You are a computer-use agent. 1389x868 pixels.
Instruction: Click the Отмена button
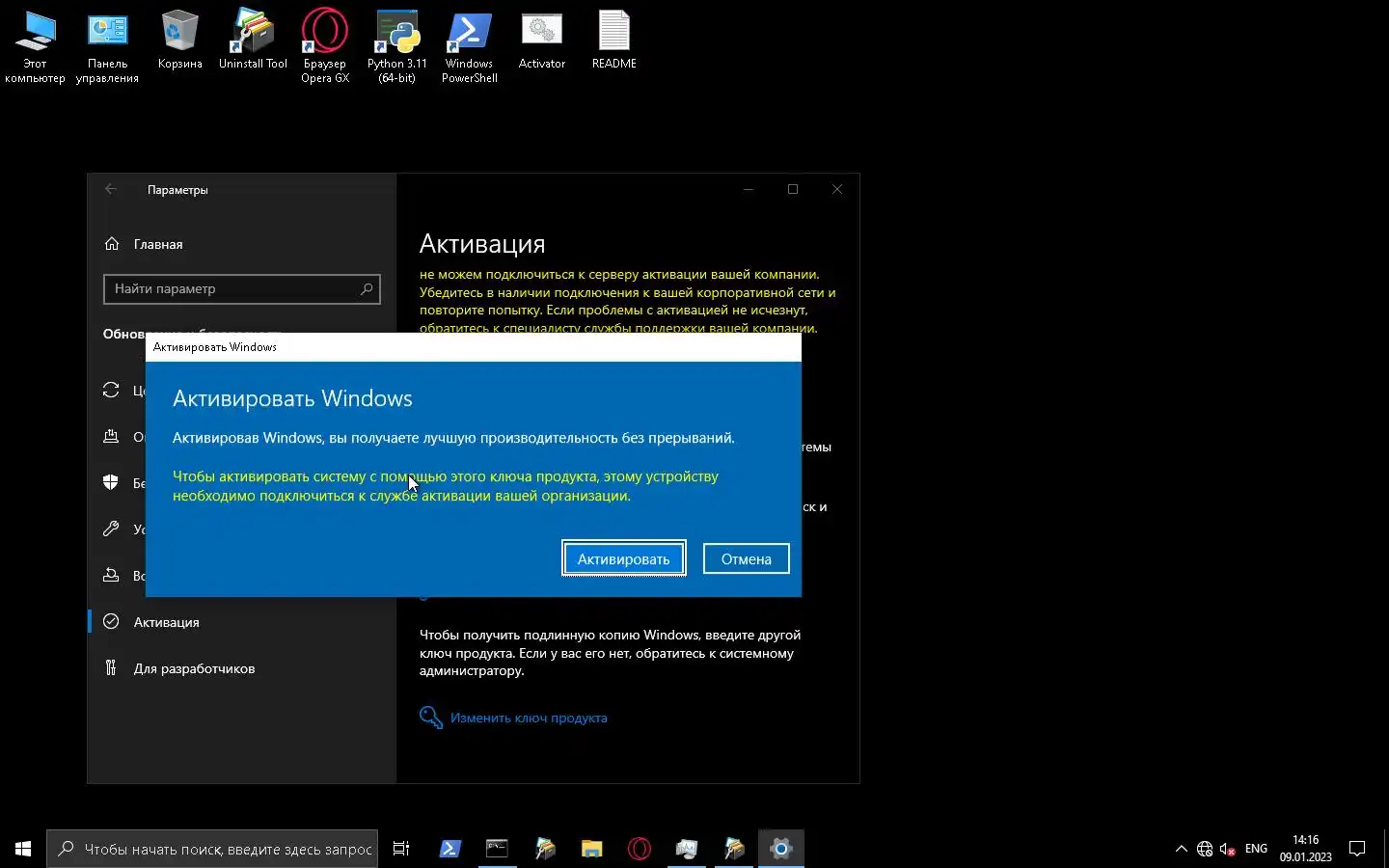[x=746, y=558]
